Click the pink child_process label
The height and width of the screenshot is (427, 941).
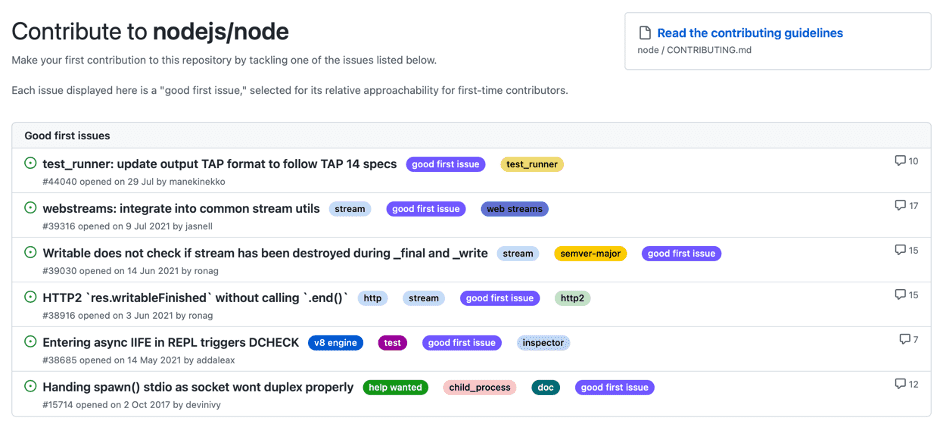(x=479, y=387)
